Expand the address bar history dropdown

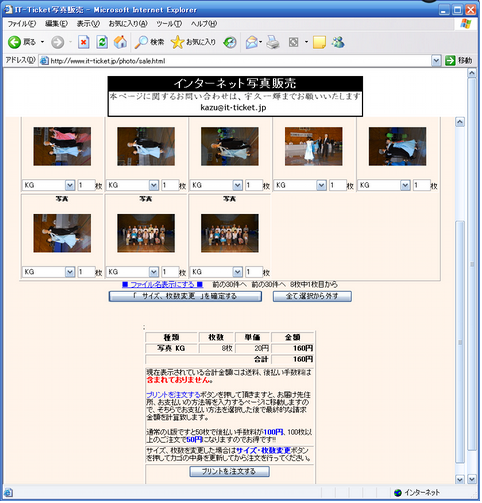point(436,61)
